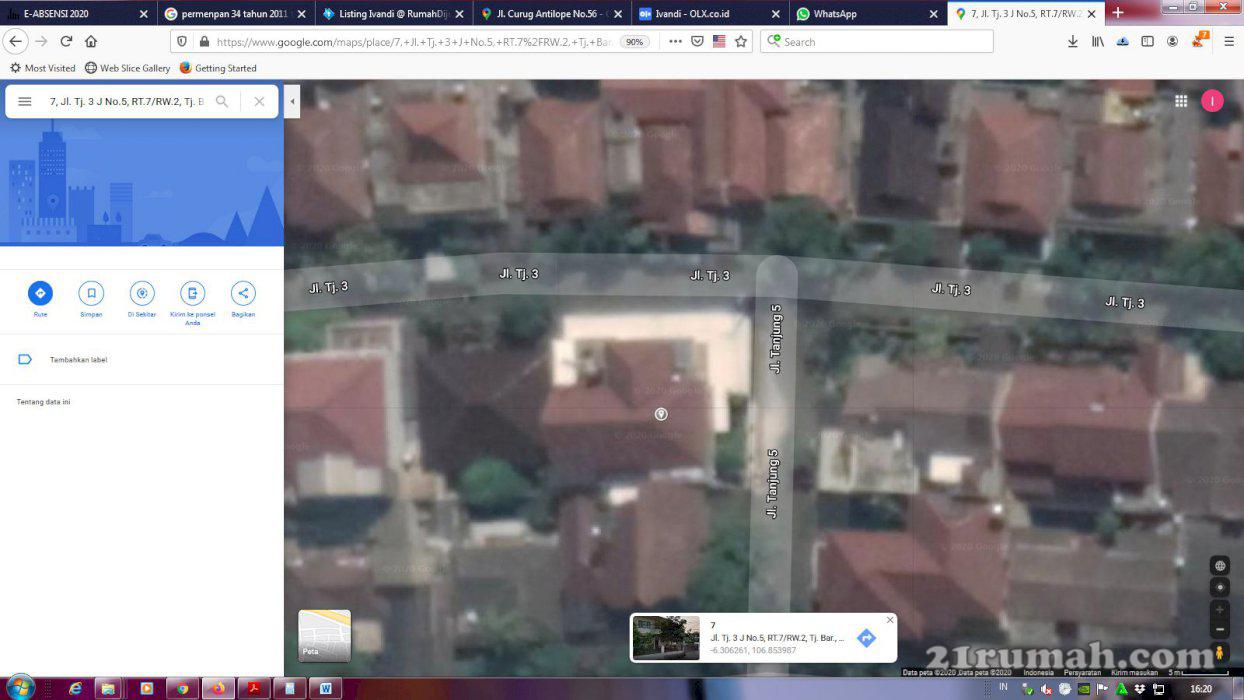The image size is (1244, 700).
Task: Open Di Sekitar nearby search
Action: pyautogui.click(x=142, y=293)
